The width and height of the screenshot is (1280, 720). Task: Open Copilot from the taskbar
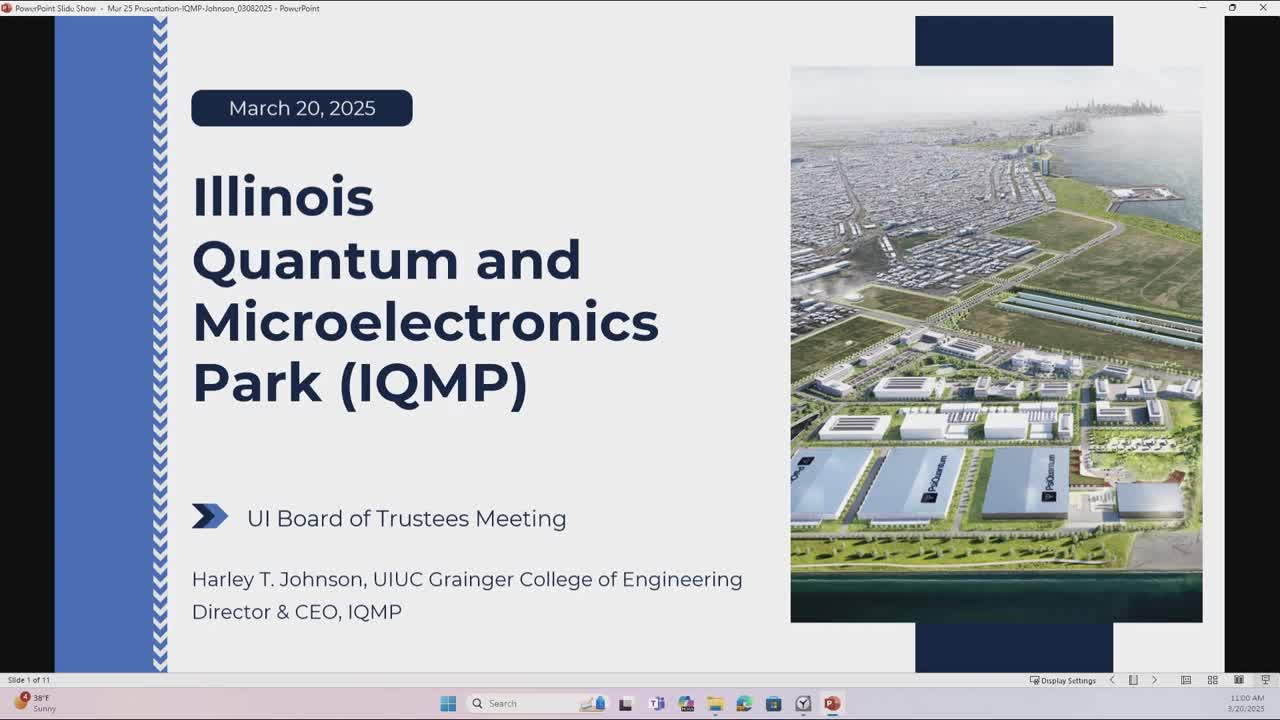(x=686, y=704)
